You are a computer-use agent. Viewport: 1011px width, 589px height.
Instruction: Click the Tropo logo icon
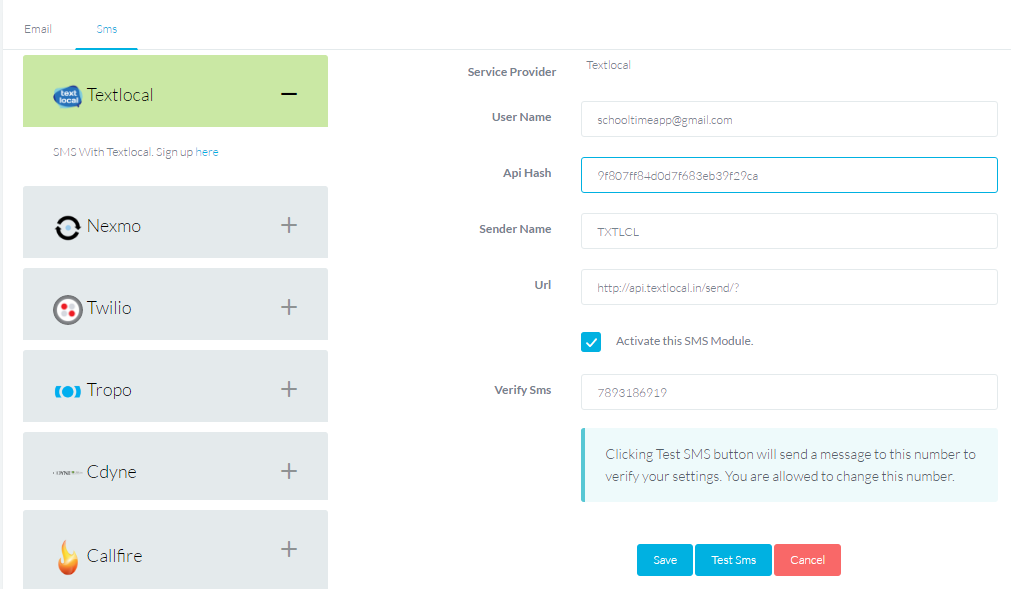click(68, 391)
